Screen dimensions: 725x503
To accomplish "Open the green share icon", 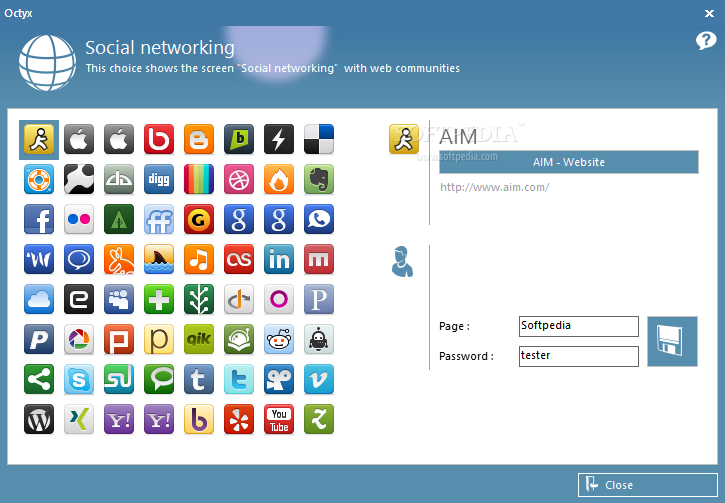I will [39, 379].
